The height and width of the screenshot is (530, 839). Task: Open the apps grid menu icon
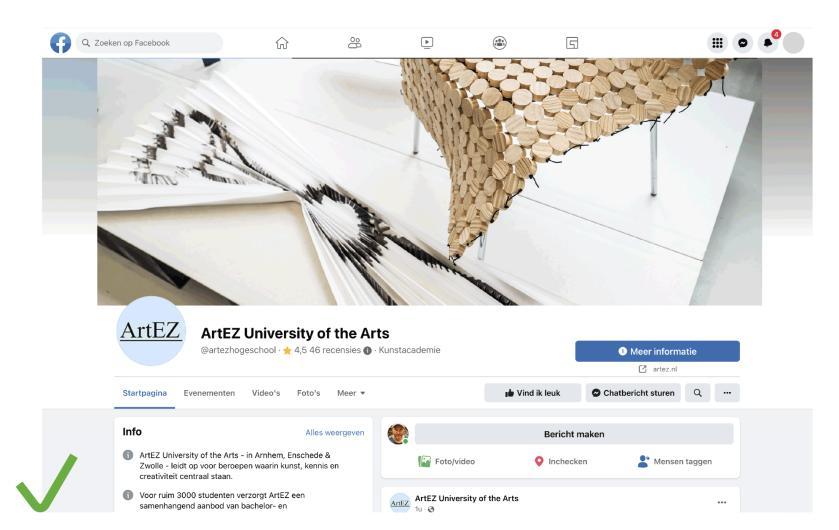[718, 43]
